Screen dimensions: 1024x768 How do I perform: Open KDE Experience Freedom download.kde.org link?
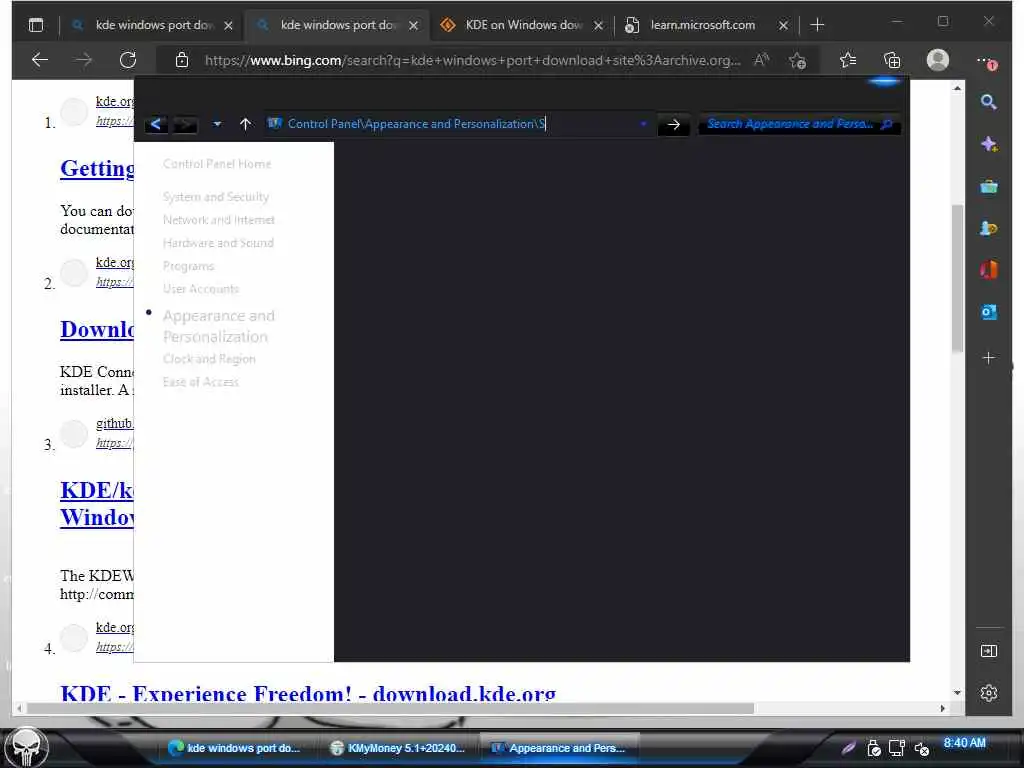click(308, 693)
